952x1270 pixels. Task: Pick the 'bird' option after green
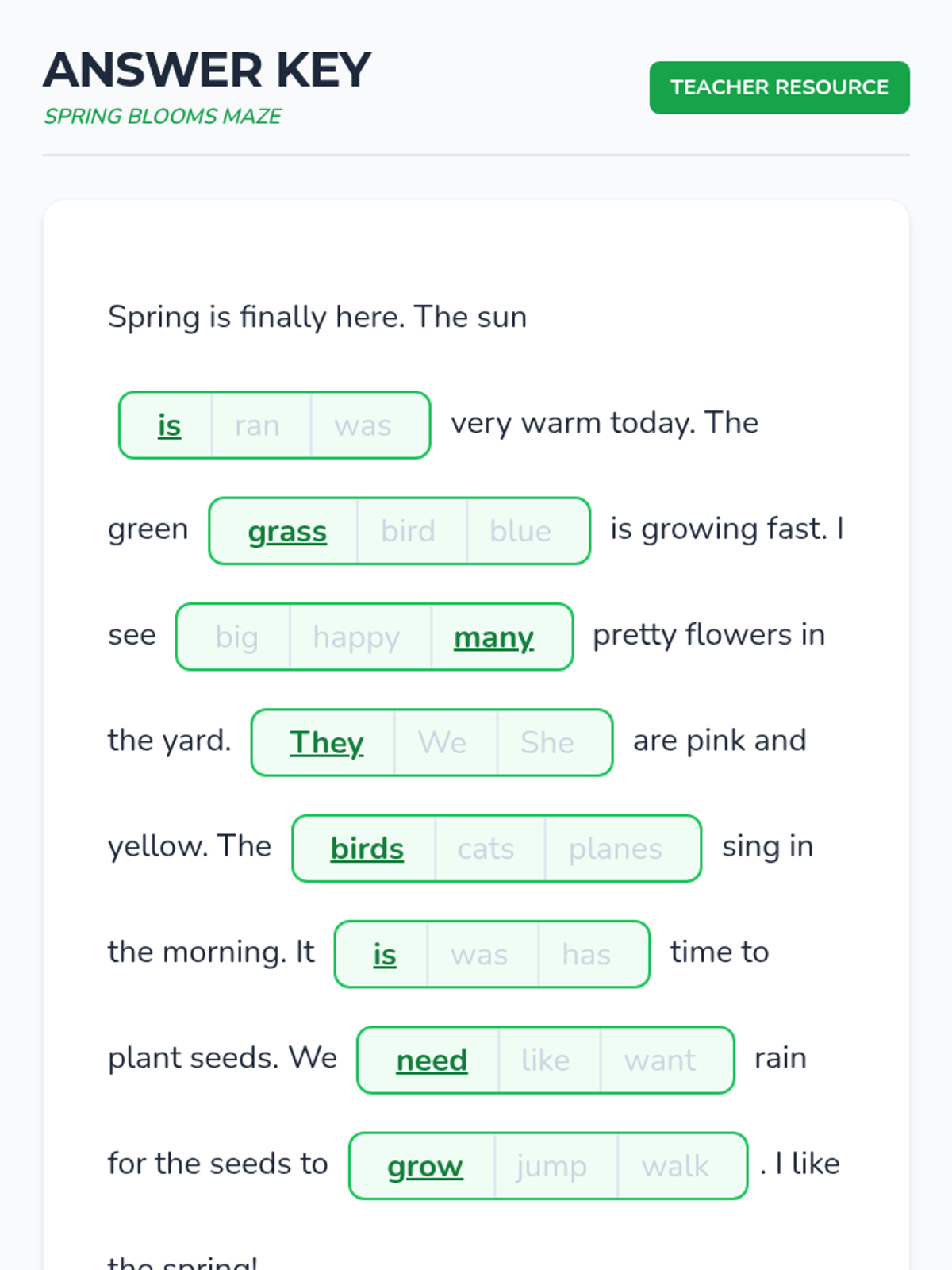click(408, 531)
